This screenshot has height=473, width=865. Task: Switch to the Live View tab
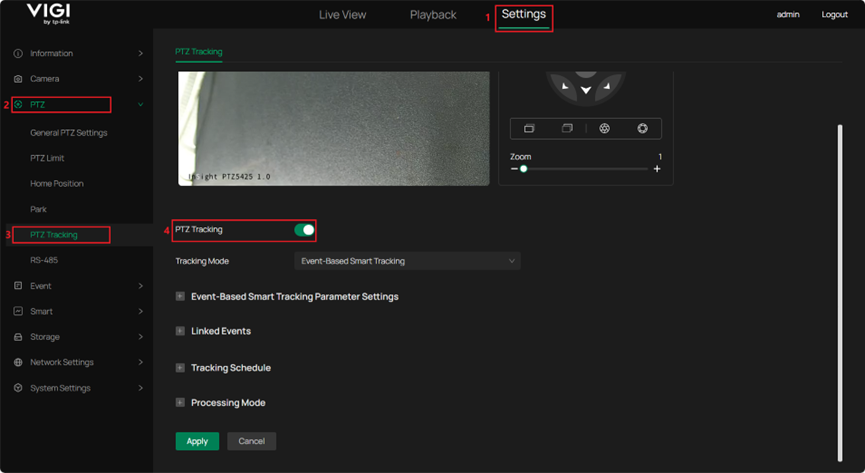coord(342,15)
